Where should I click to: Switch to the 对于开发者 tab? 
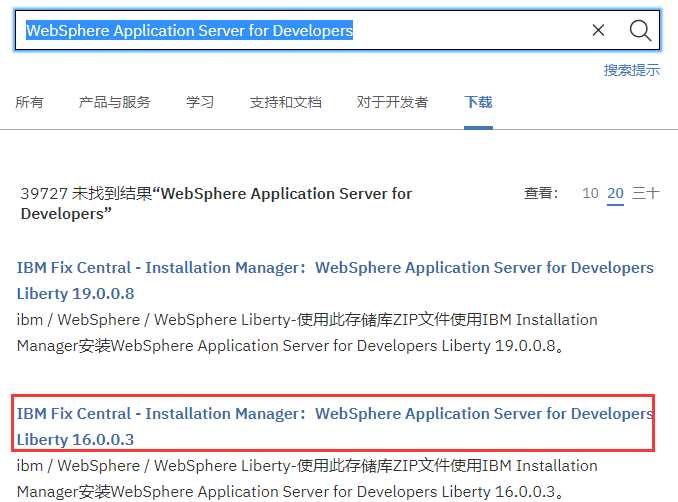coord(392,102)
